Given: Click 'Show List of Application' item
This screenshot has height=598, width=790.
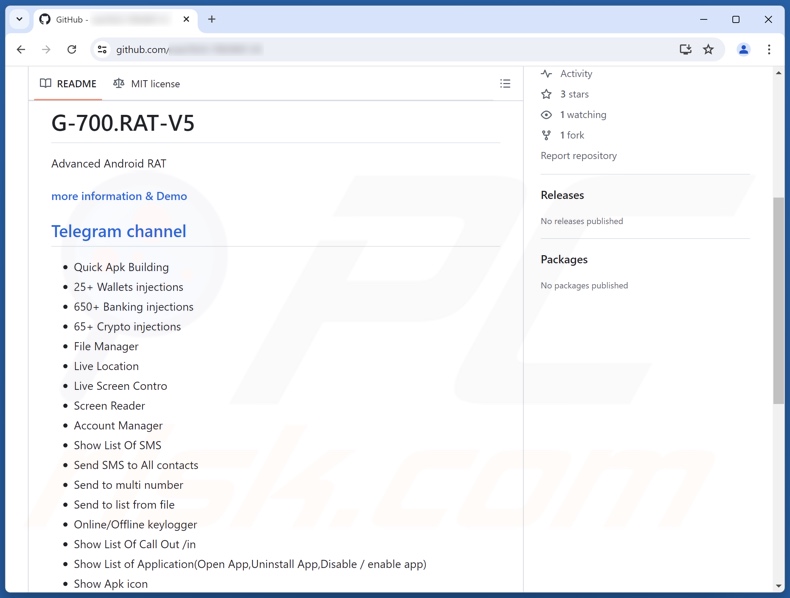Looking at the screenshot, I should [250, 564].
